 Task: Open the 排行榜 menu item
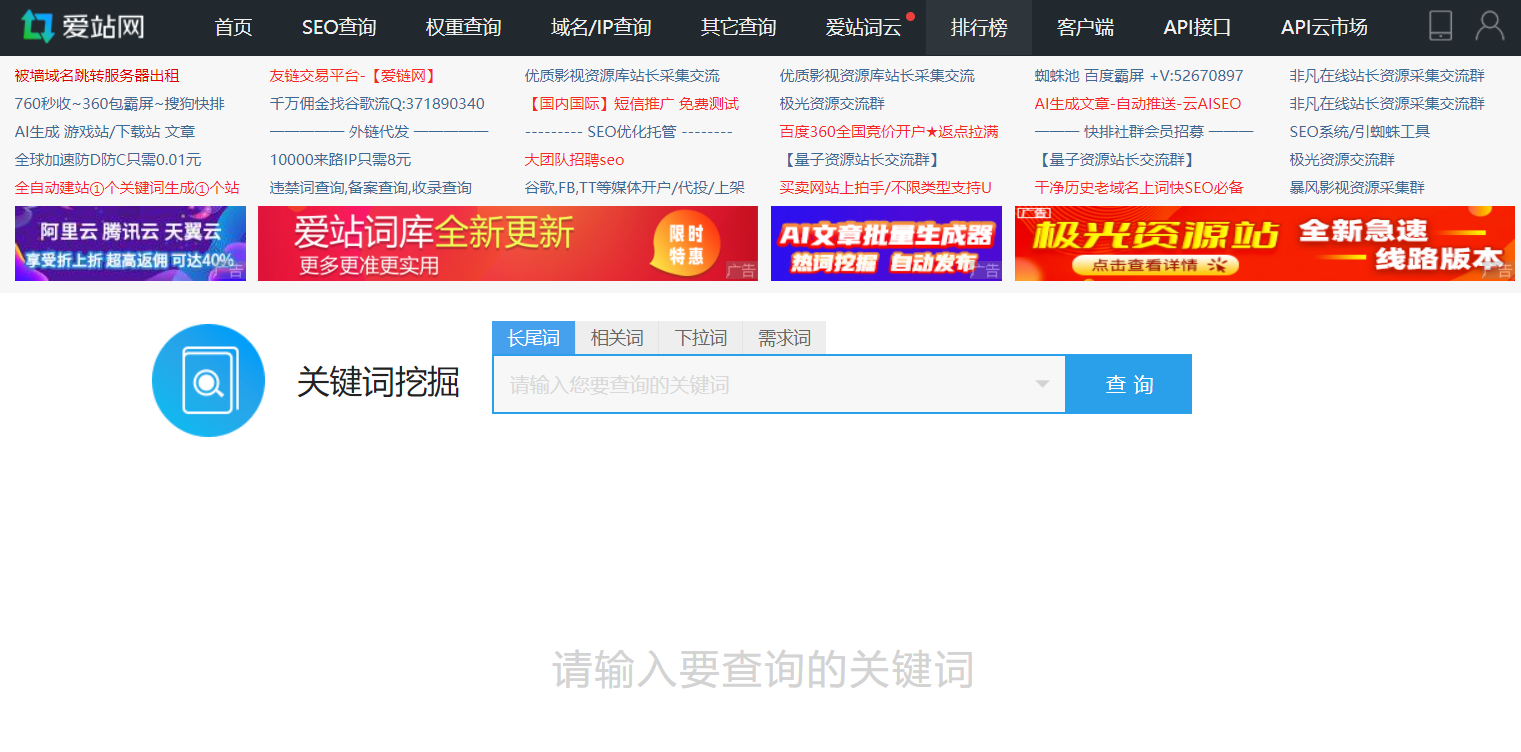tap(979, 28)
